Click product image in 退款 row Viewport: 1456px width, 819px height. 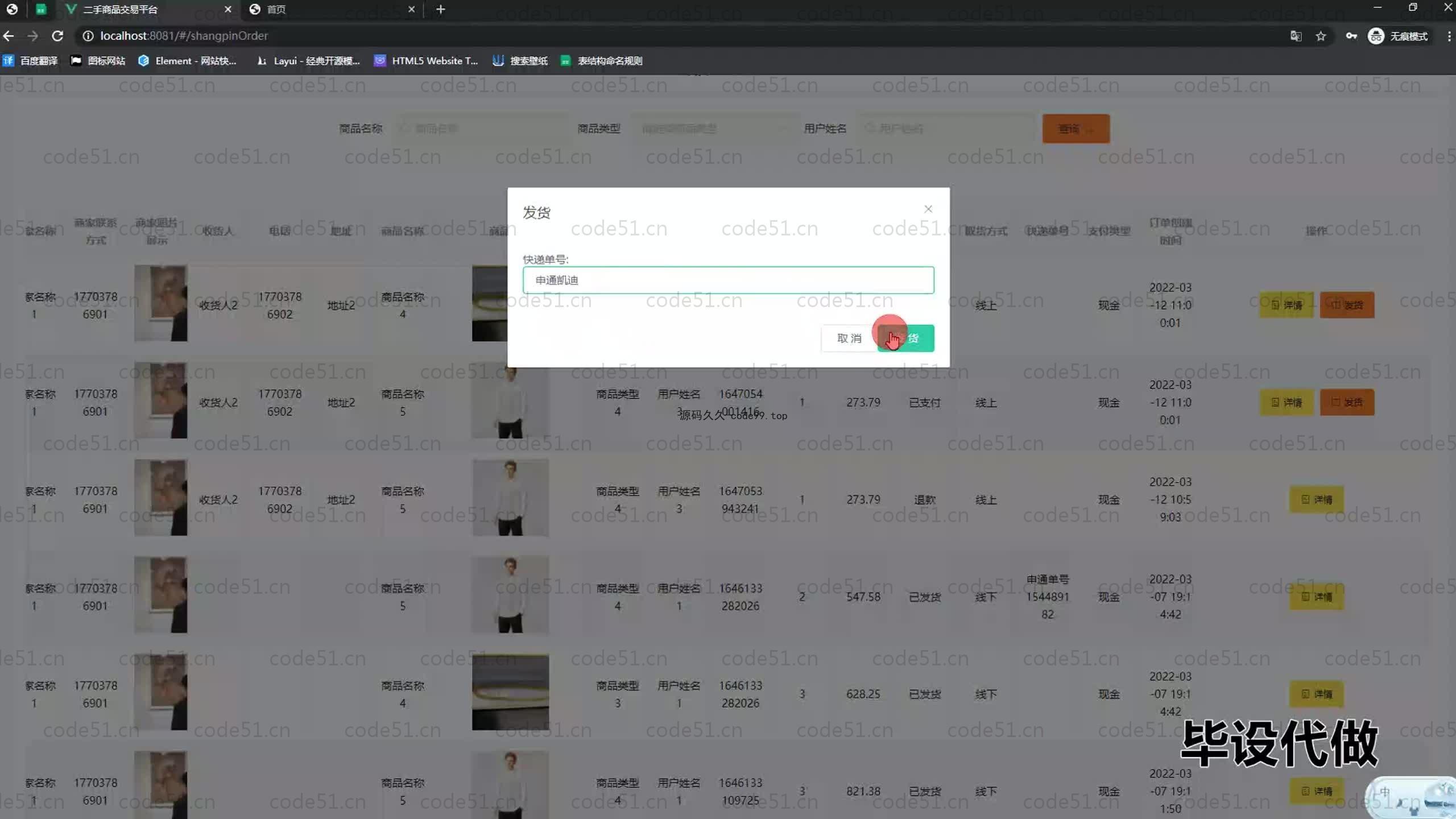pos(510,498)
